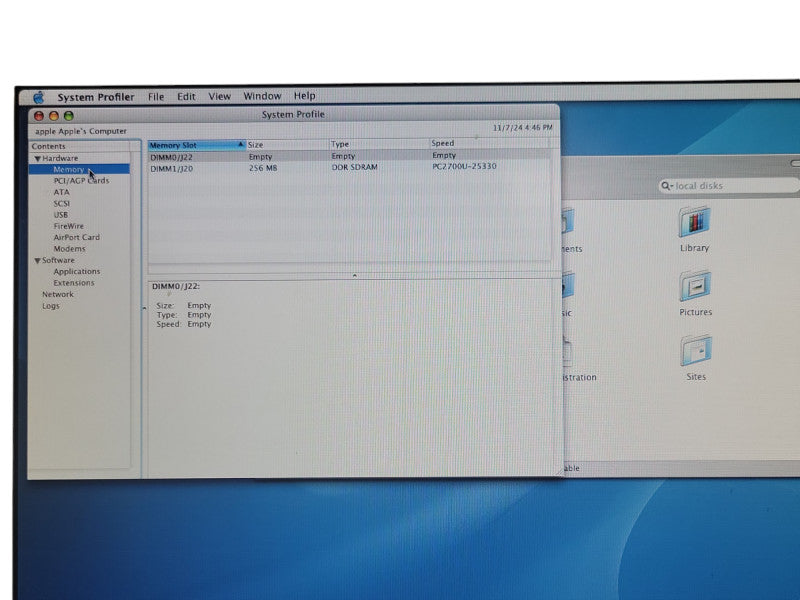This screenshot has width=800, height=600.
Task: Select Memory in the Contents list
Action: 79,169
